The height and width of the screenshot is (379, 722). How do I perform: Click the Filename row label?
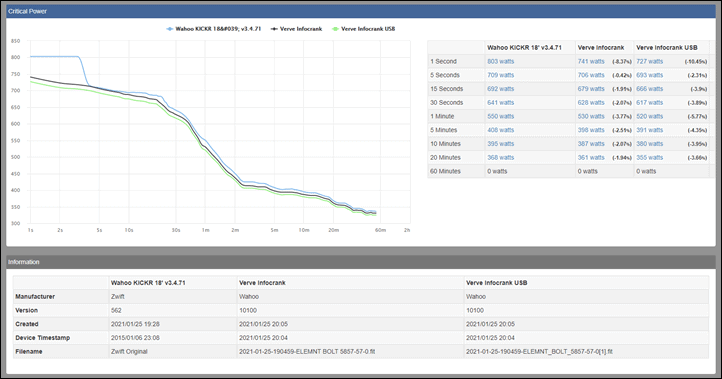tap(29, 351)
